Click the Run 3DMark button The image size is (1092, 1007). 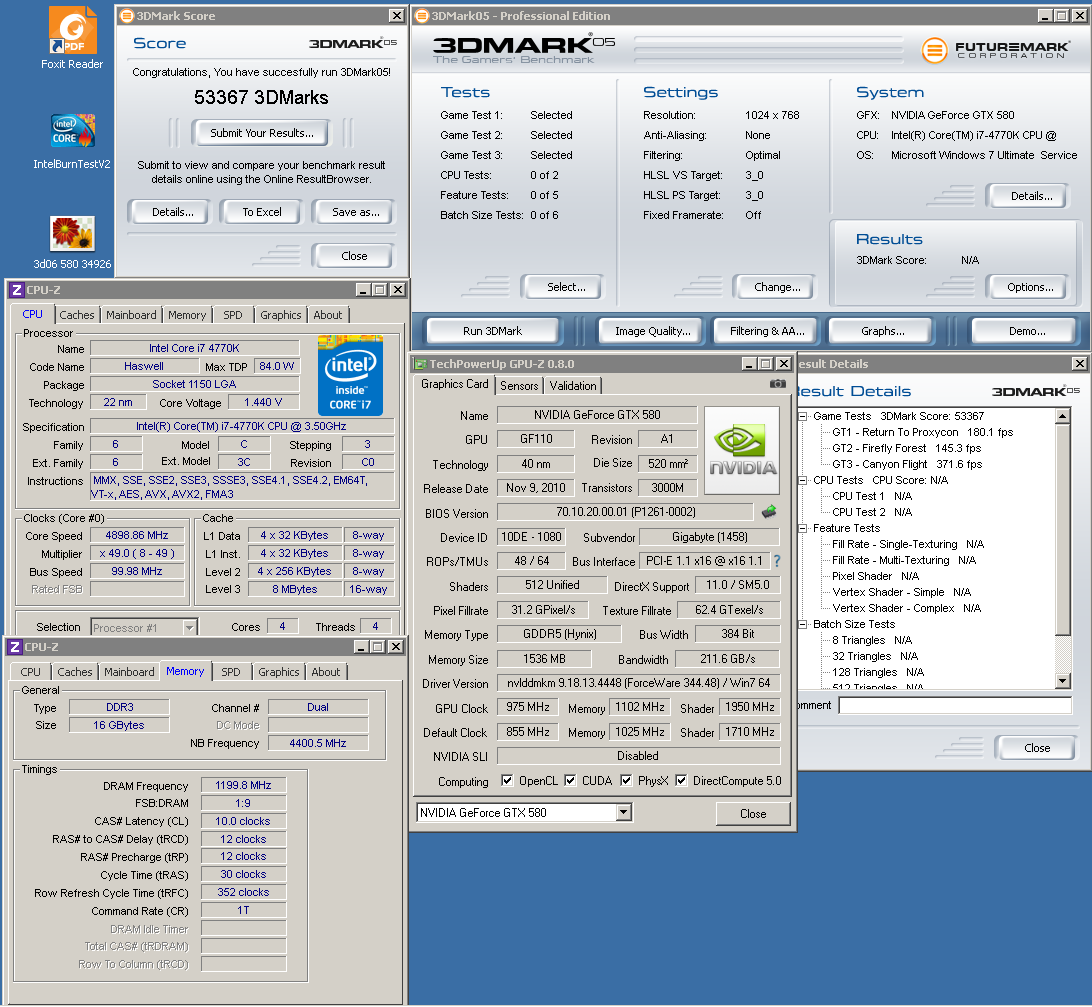coord(492,331)
